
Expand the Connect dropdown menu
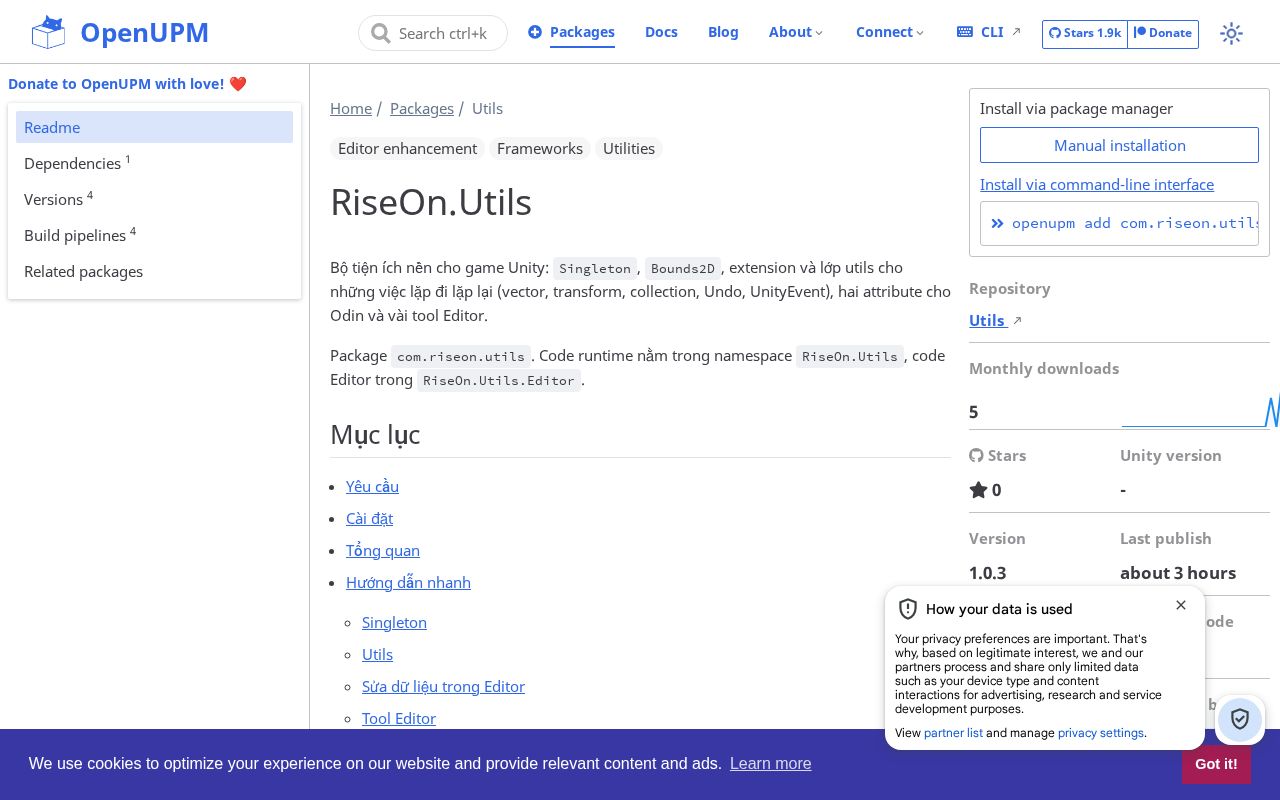890,32
